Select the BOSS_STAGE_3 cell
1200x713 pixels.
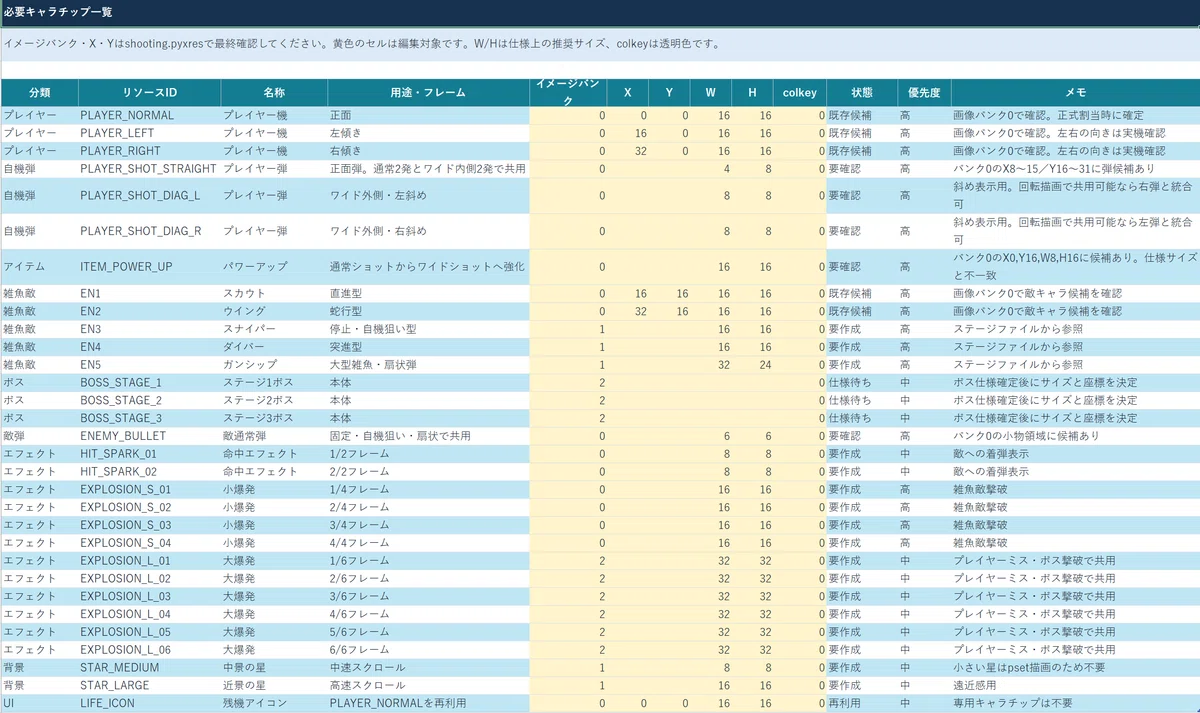149,418
